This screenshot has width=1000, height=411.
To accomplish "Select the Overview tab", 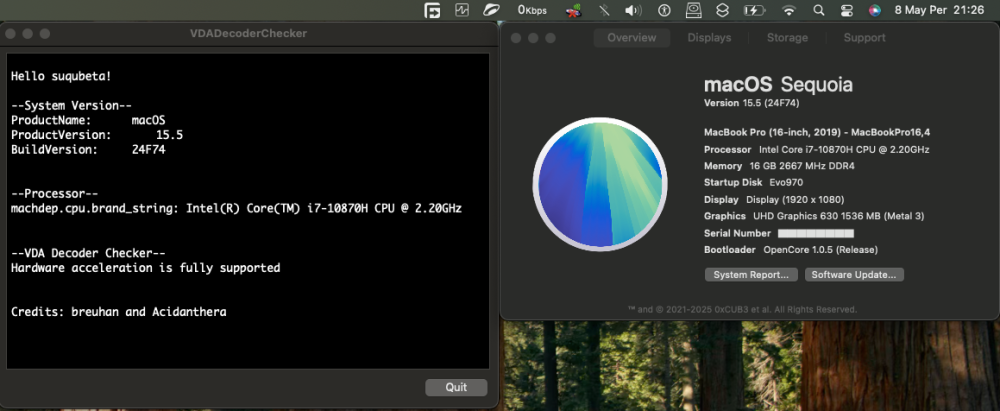I will point(631,38).
